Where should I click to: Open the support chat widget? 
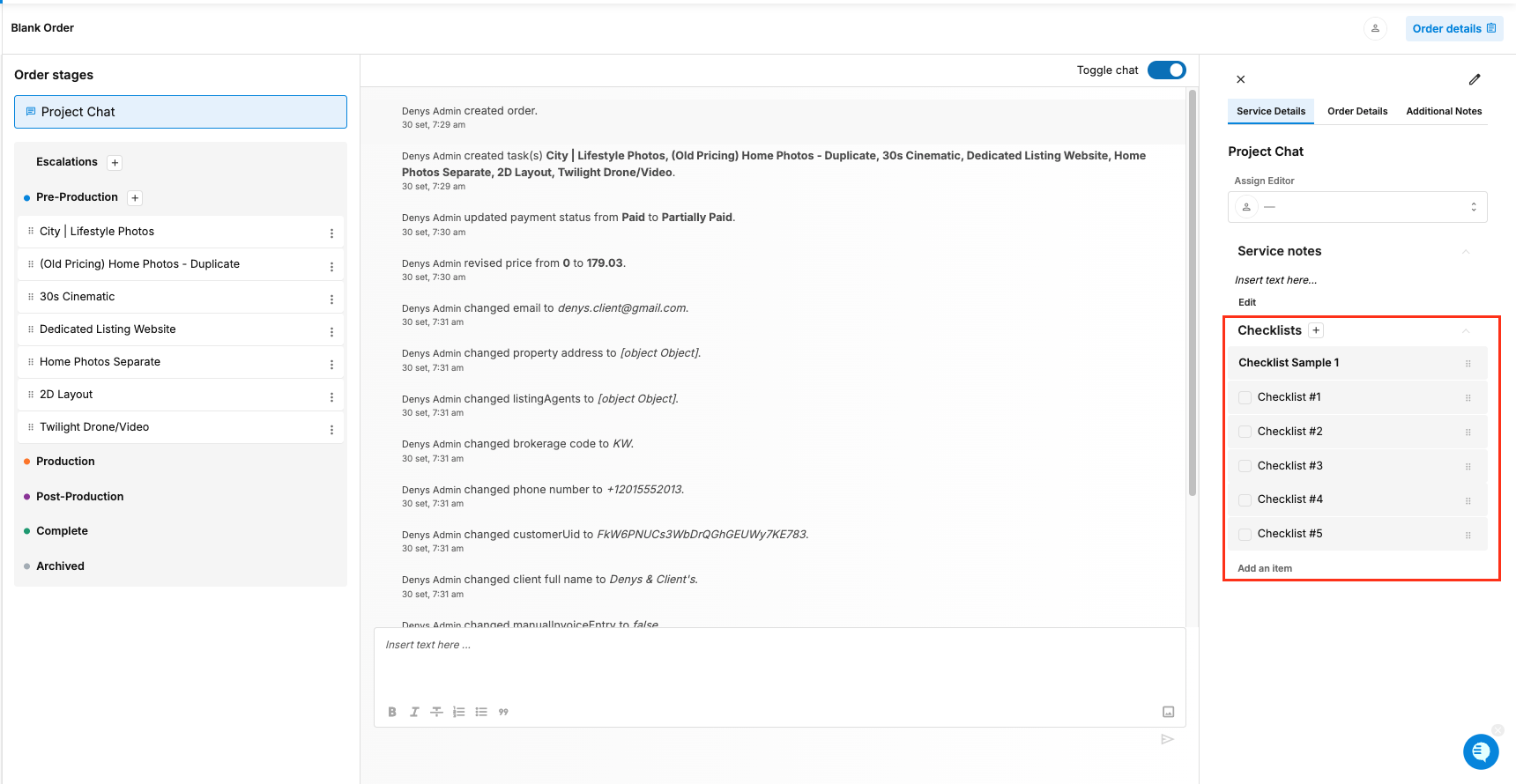click(1481, 751)
